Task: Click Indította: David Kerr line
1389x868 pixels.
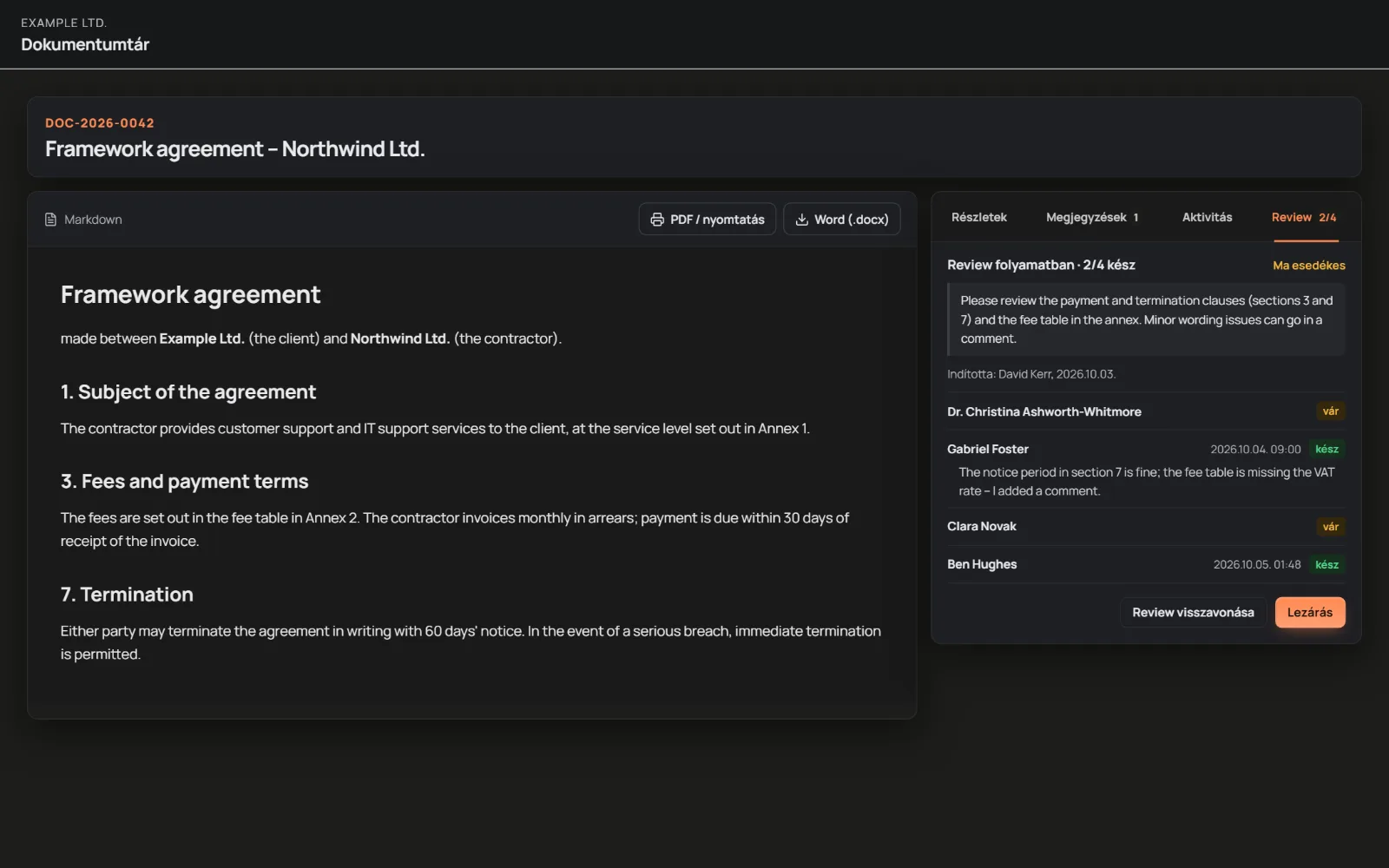Action: [x=1031, y=374]
